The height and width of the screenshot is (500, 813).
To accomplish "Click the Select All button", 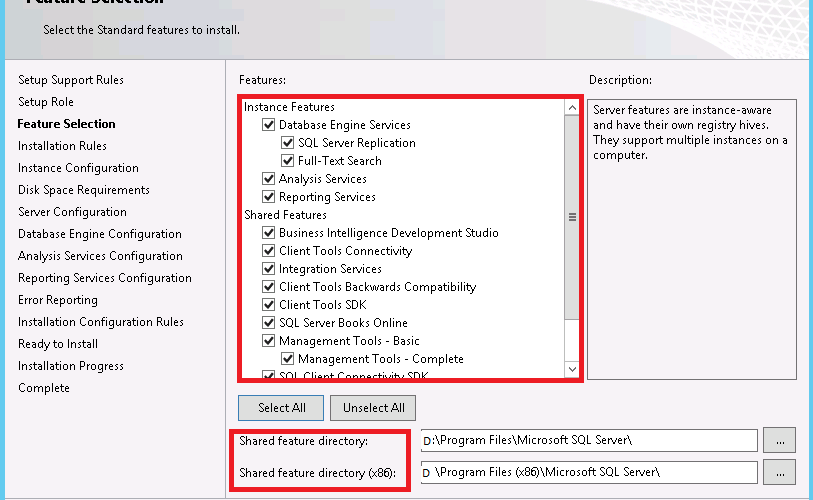I will click(281, 408).
